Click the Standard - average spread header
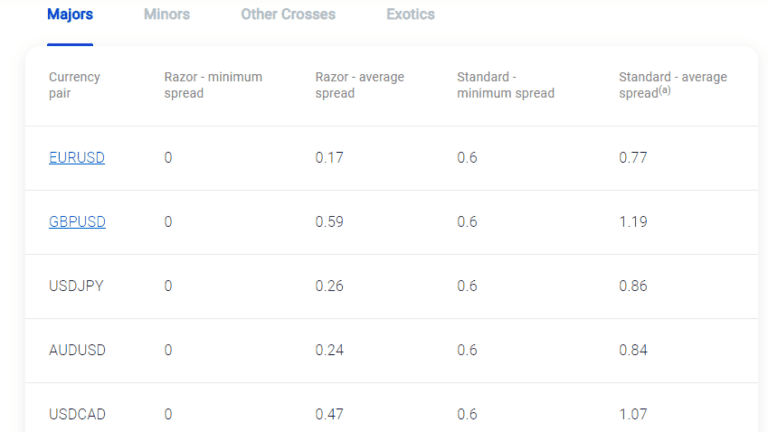Viewport: 768px width, 432px height. click(673, 85)
